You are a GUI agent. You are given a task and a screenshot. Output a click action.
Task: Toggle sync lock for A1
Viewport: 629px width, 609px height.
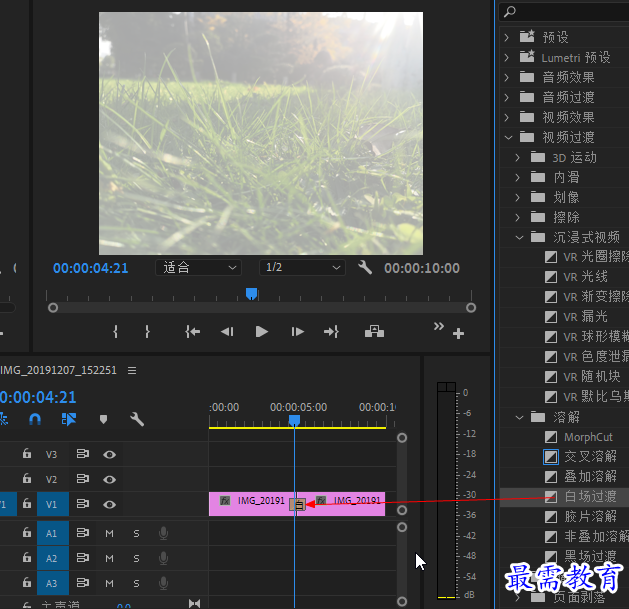pyautogui.click(x=83, y=533)
